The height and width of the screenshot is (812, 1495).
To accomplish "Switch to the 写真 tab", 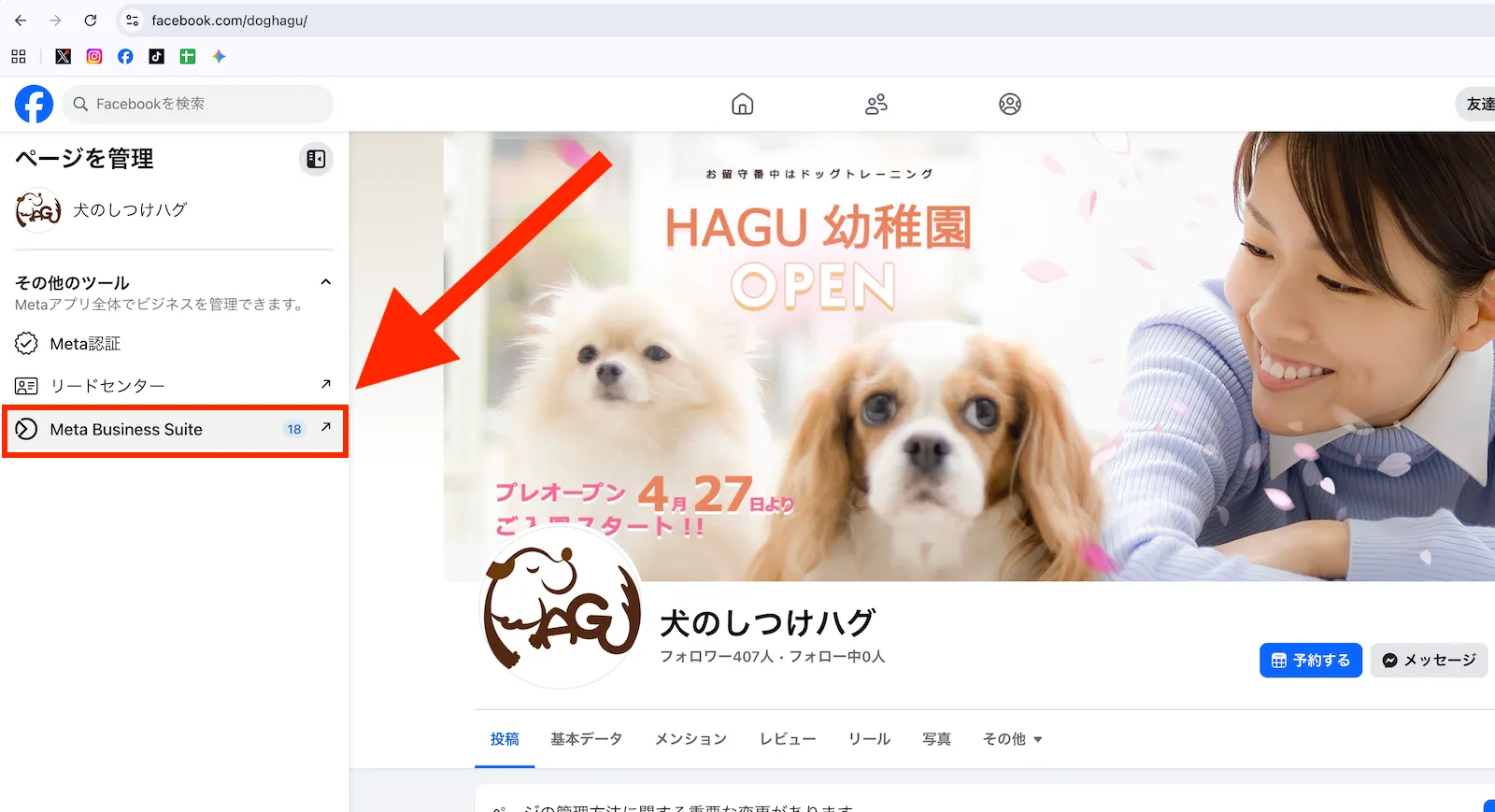I will coord(936,739).
